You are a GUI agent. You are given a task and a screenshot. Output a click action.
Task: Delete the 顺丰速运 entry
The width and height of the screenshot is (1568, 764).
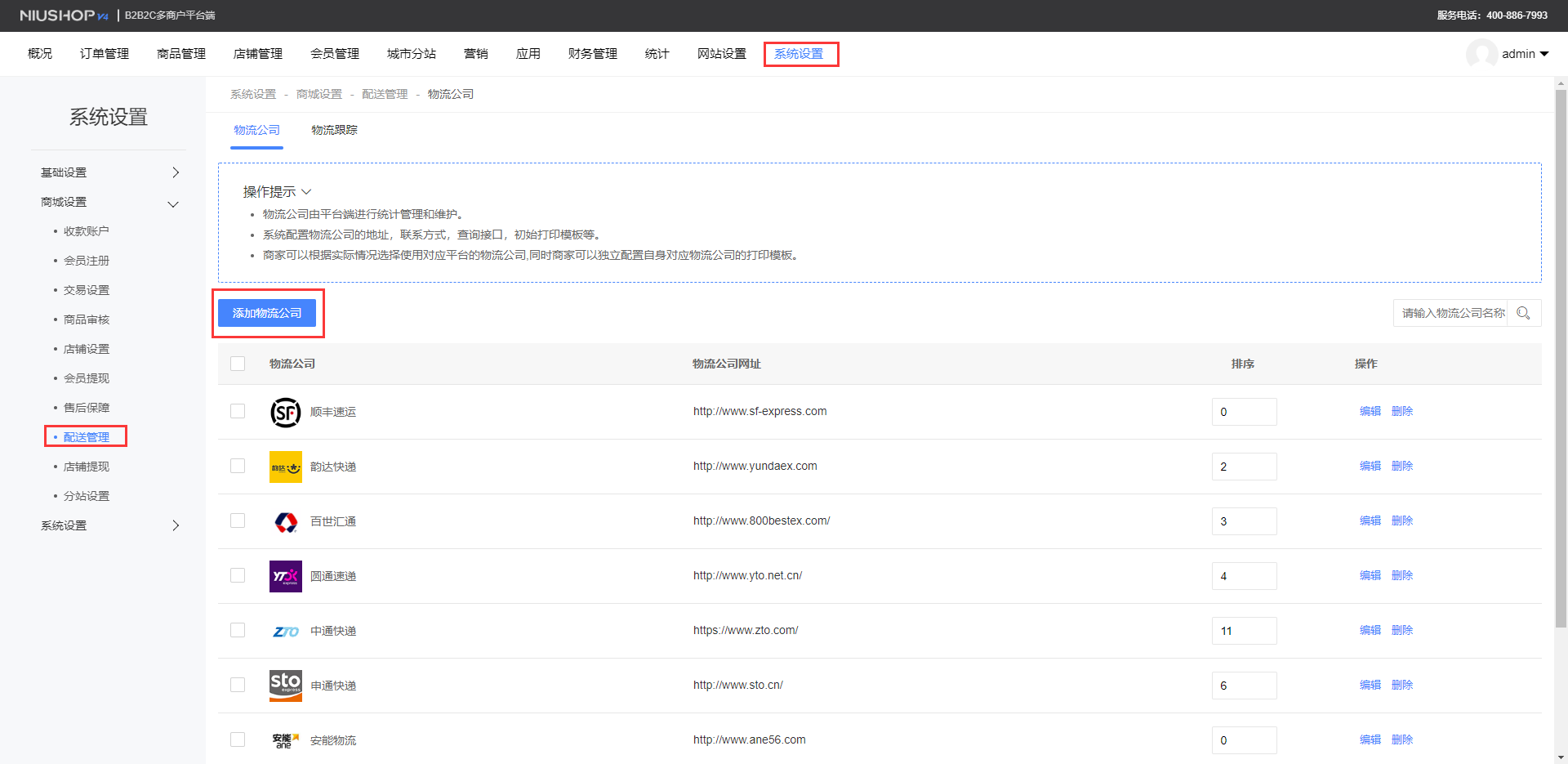pos(1402,411)
